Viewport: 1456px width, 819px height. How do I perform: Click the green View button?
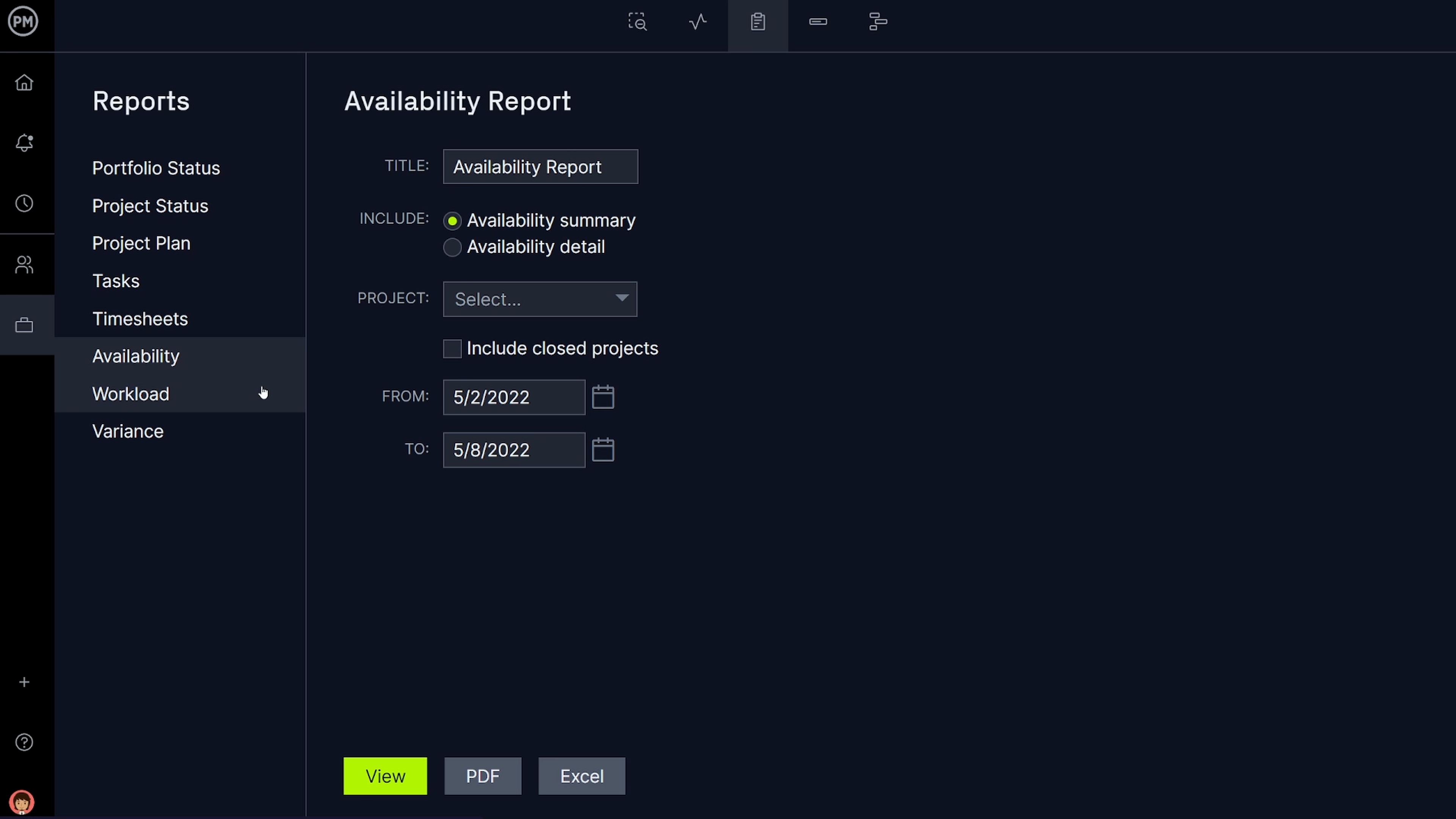[x=385, y=776]
